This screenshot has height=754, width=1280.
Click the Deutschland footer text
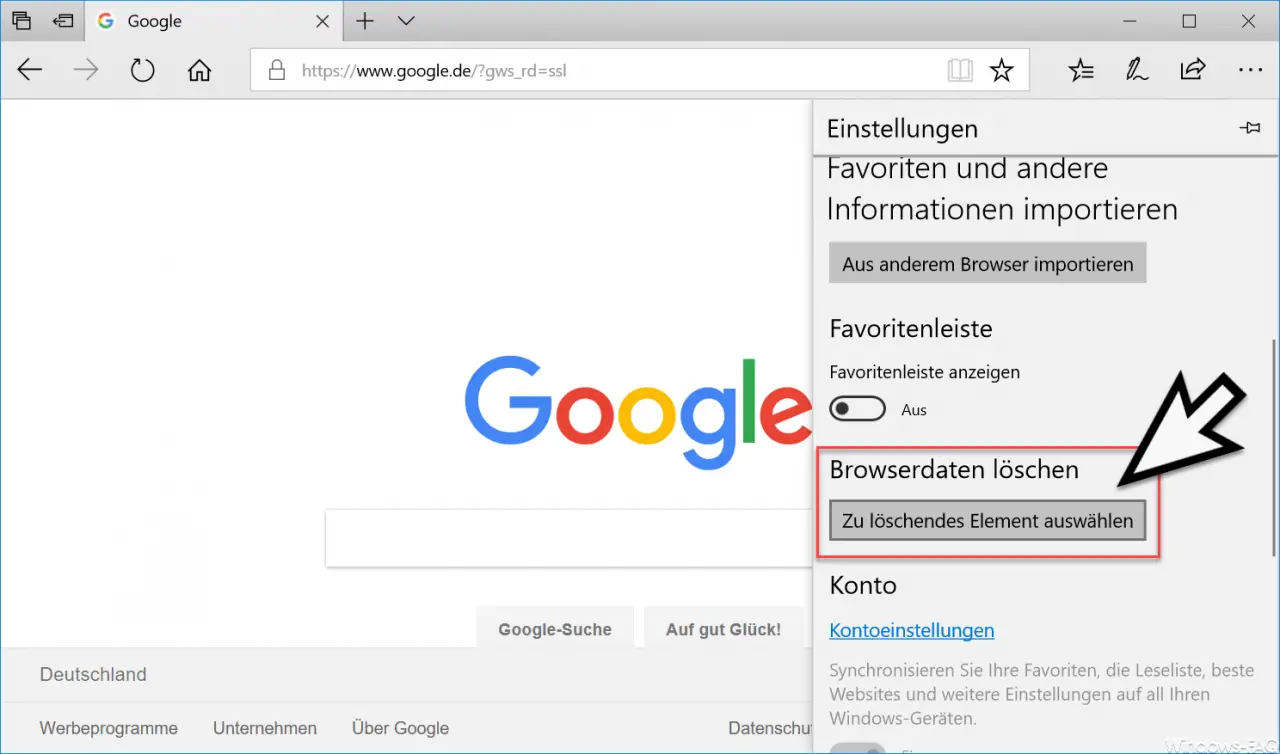pyautogui.click(x=93, y=674)
